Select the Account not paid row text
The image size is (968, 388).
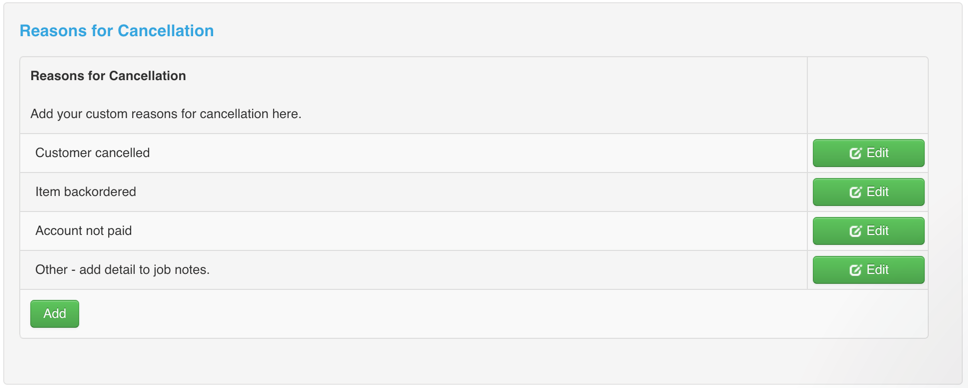click(x=83, y=231)
